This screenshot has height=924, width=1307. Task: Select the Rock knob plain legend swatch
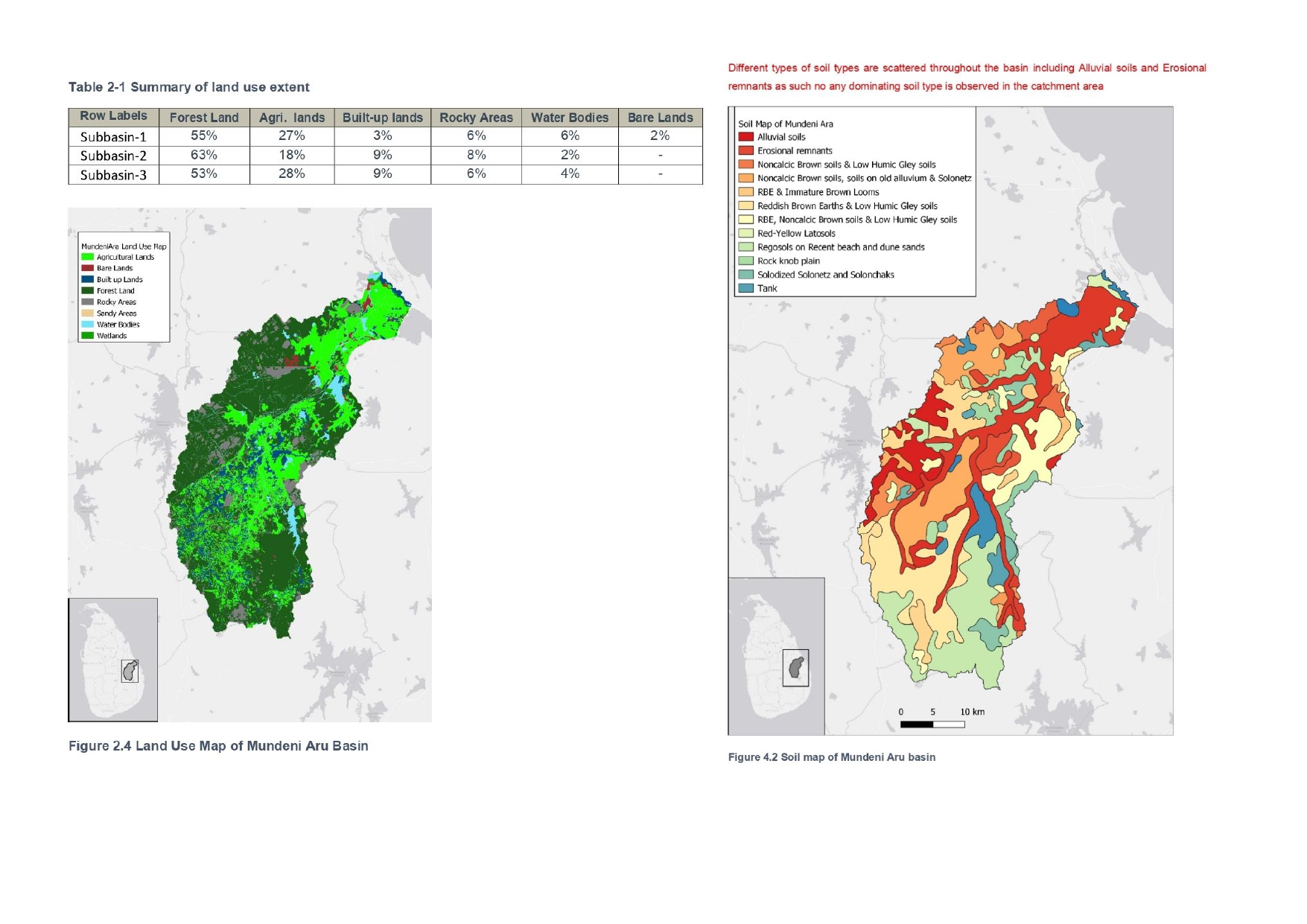tap(745, 261)
